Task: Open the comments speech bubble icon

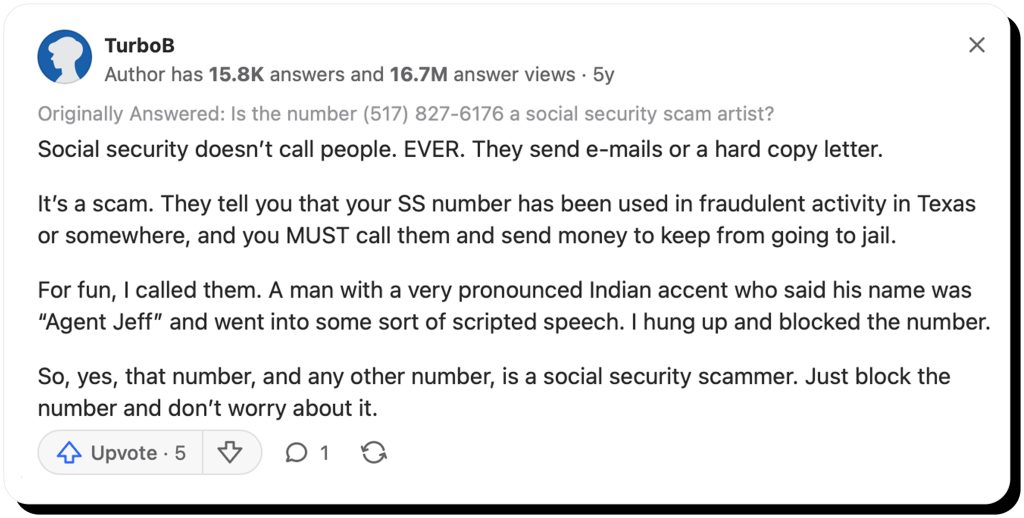Action: click(296, 453)
